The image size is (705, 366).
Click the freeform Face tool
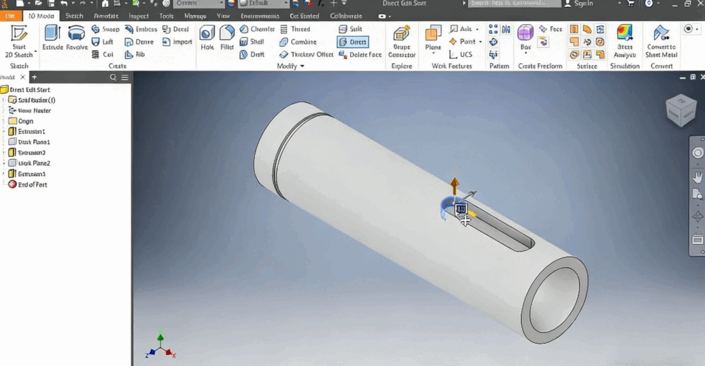550,29
